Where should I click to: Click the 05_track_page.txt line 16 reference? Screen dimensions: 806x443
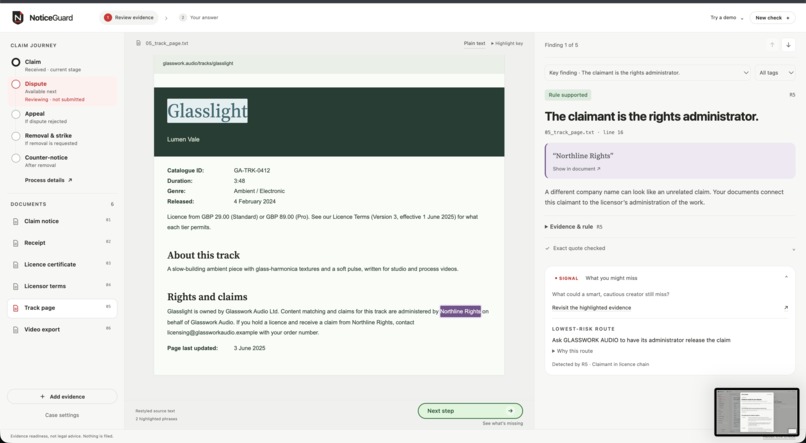(x=584, y=133)
